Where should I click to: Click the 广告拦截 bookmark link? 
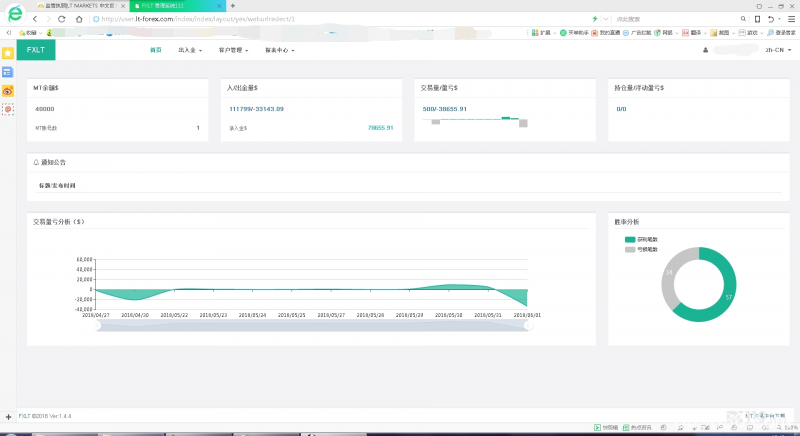point(637,33)
